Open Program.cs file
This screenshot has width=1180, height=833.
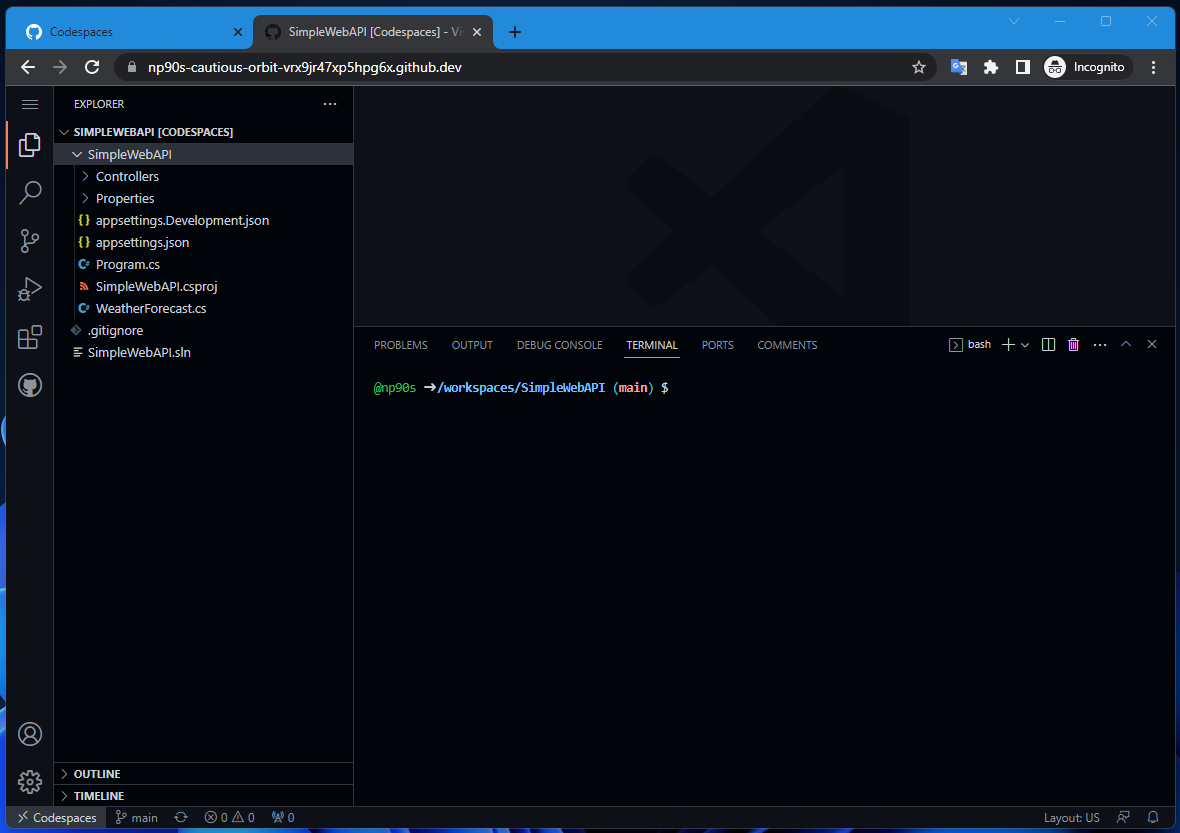click(203, 264)
